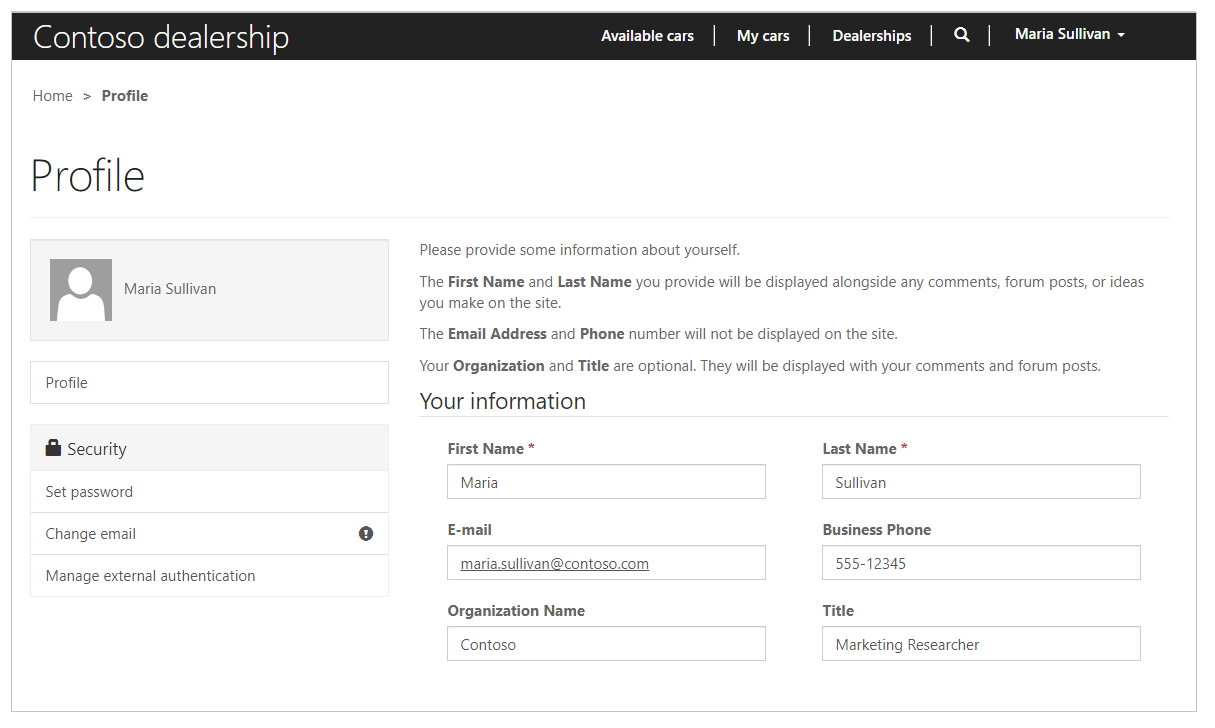
Task: Click the First Name input field
Action: coord(606,482)
